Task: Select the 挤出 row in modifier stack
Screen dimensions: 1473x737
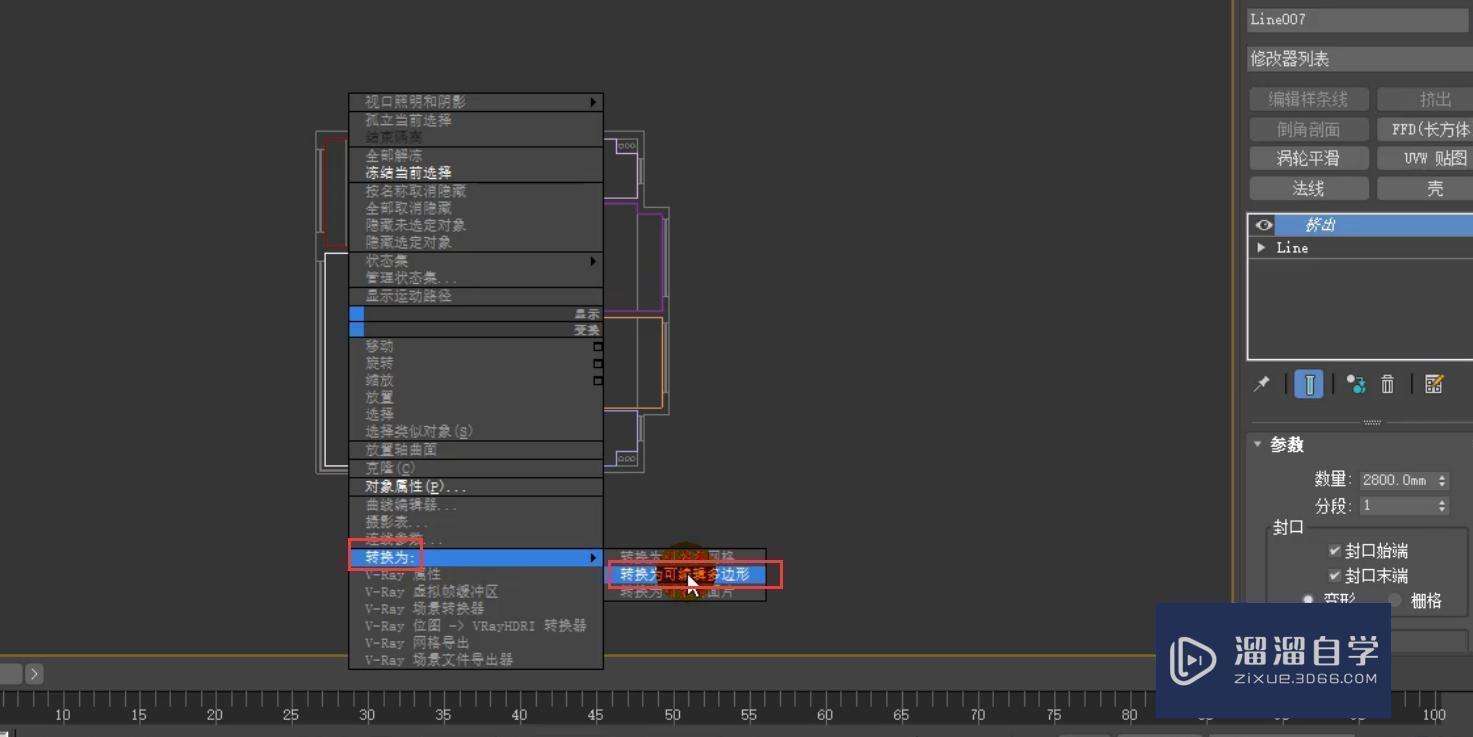Action: click(1360, 225)
